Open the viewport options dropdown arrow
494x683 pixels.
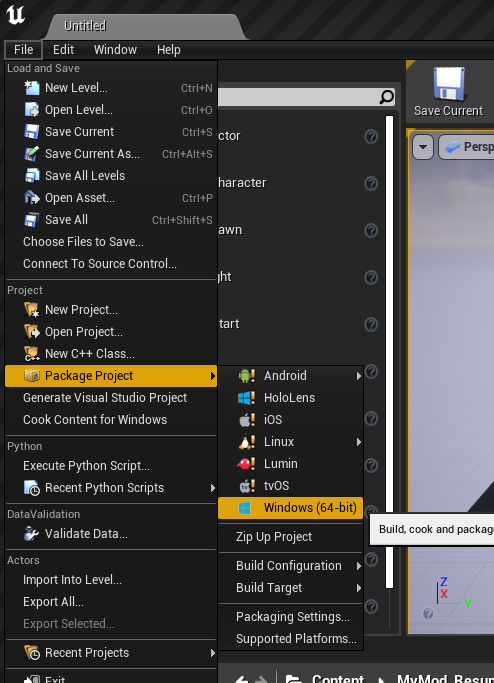click(423, 147)
